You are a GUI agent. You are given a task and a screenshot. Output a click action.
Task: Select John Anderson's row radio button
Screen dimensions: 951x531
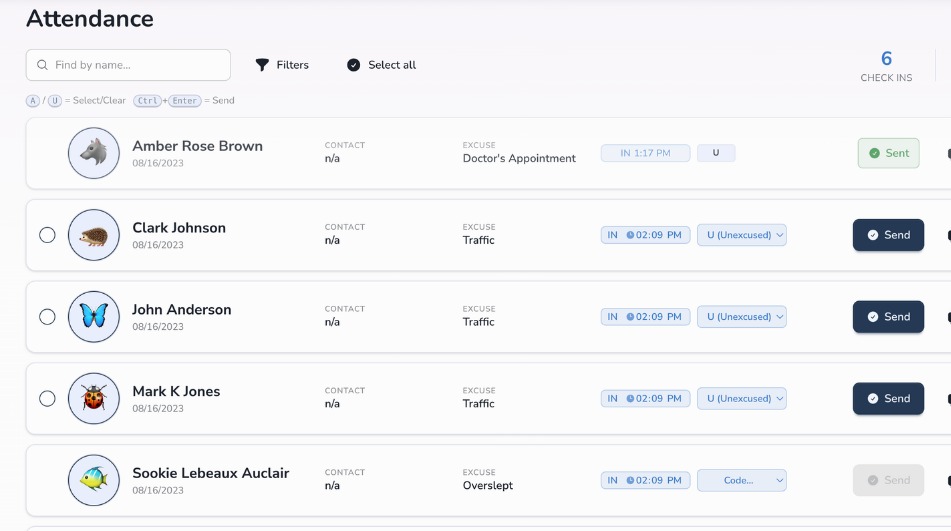(47, 316)
